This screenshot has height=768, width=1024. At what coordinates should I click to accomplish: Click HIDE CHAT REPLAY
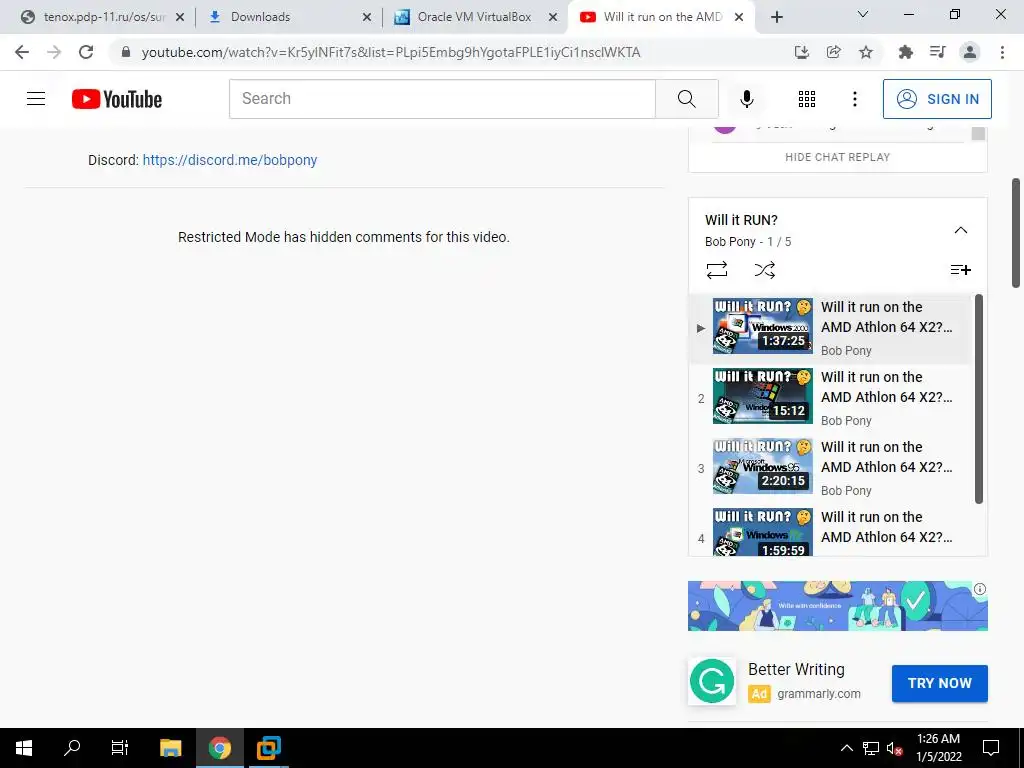(x=837, y=157)
